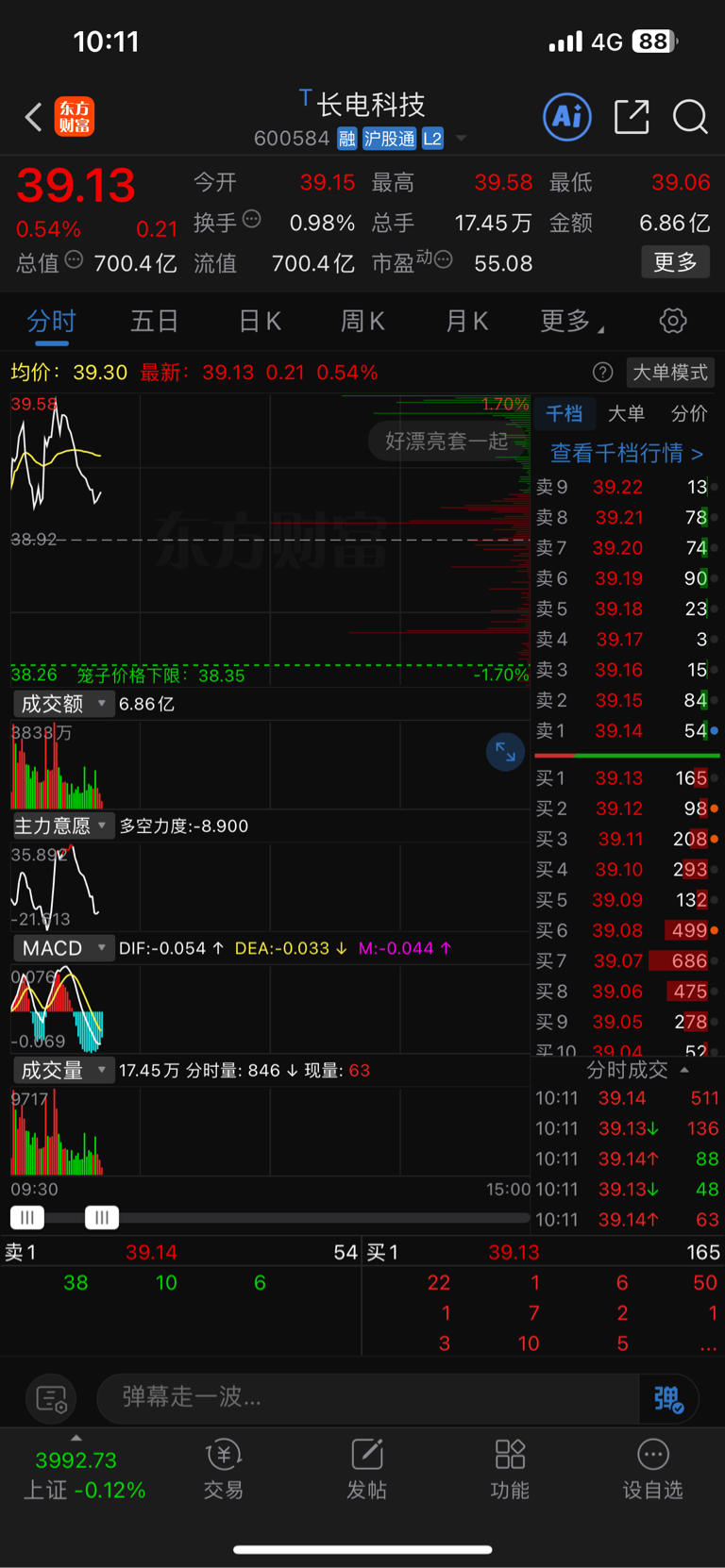The height and width of the screenshot is (1568, 725).
Task: Switch to 周K tab
Action: click(362, 322)
